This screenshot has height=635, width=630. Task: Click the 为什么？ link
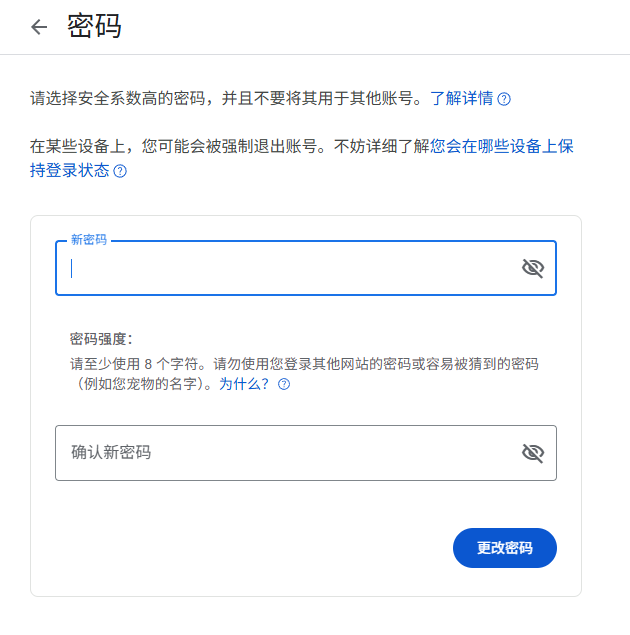(245, 384)
